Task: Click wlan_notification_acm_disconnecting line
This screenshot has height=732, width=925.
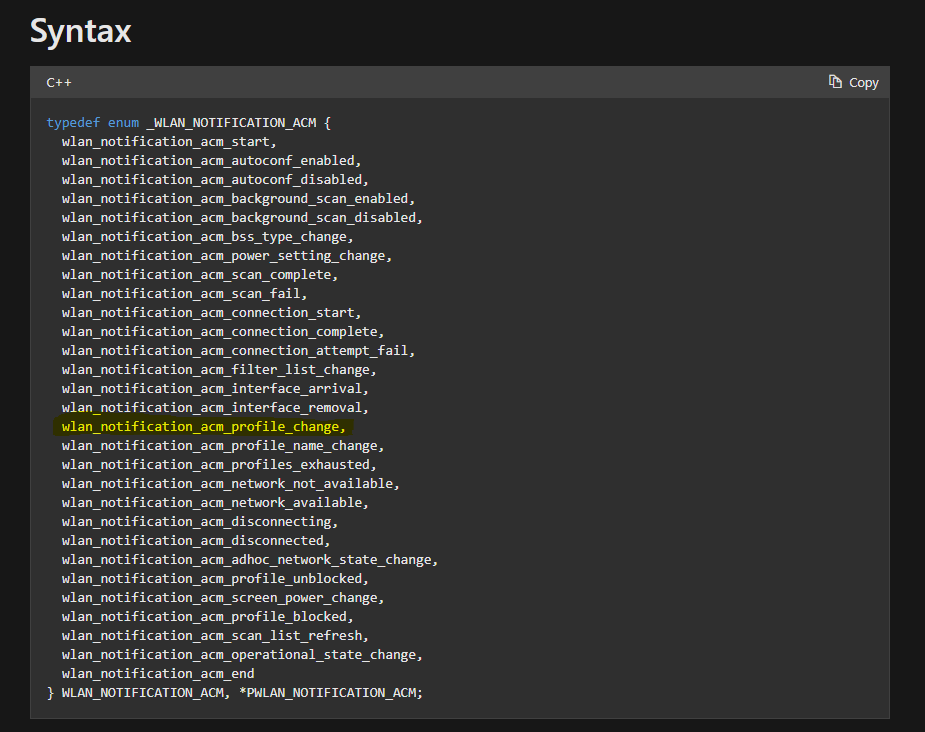Action: (x=200, y=521)
